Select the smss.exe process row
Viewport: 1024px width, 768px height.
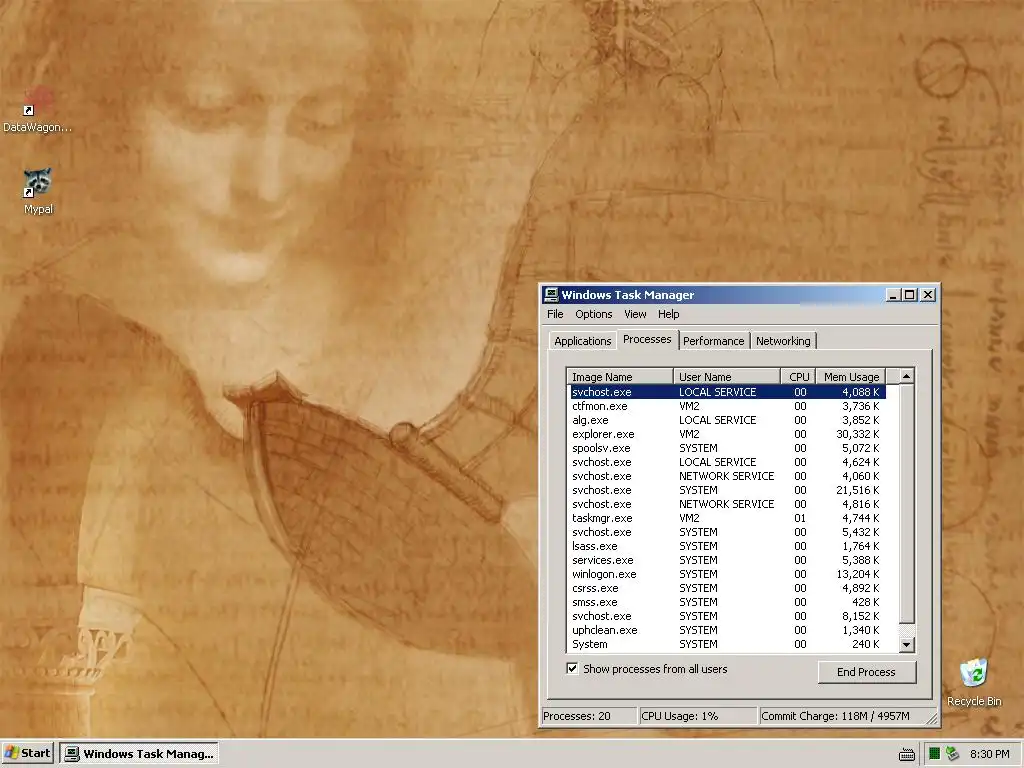pyautogui.click(x=726, y=602)
